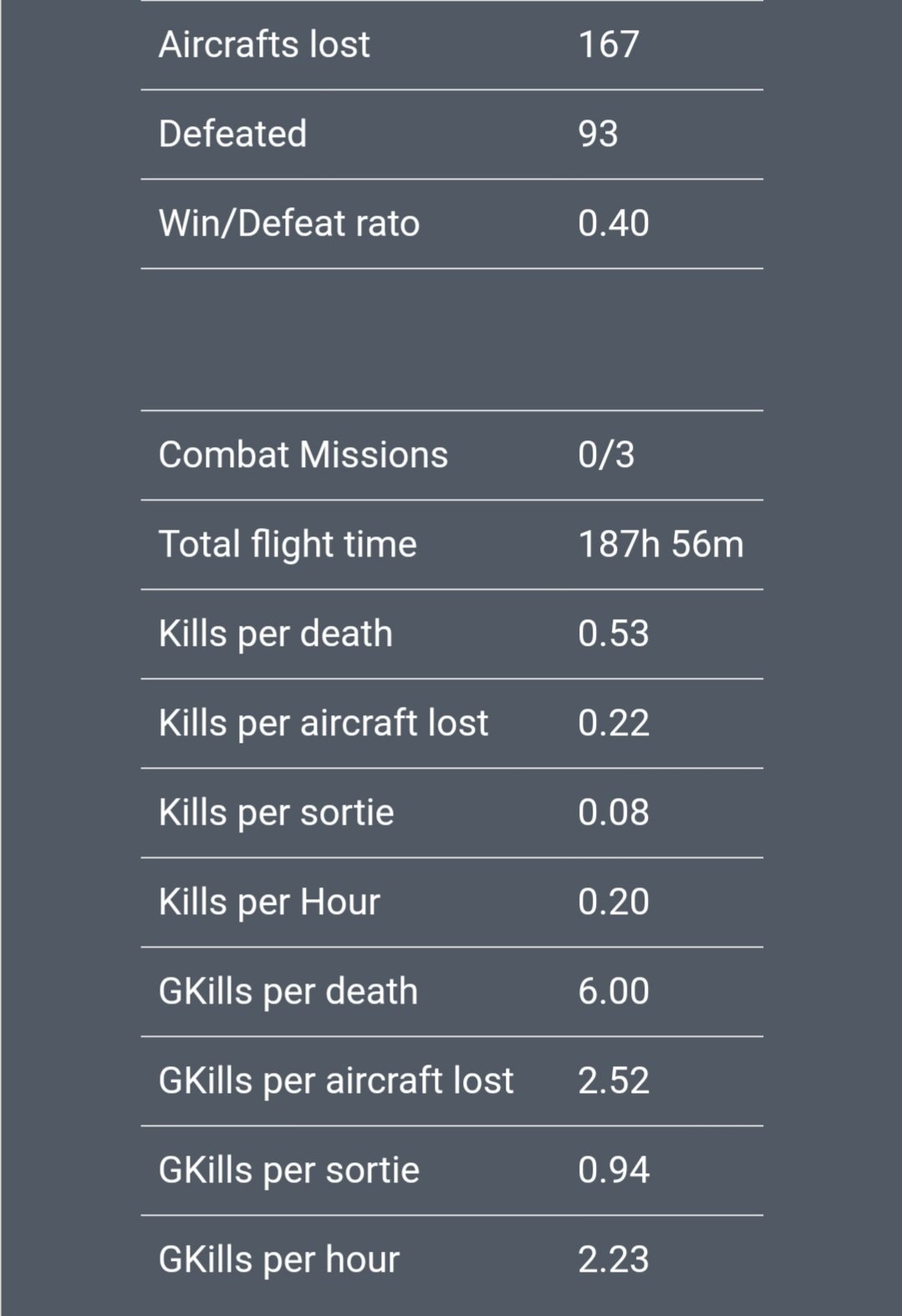This screenshot has width=902, height=1316.
Task: Click the Aircrafts lost value 167
Action: click(x=609, y=44)
